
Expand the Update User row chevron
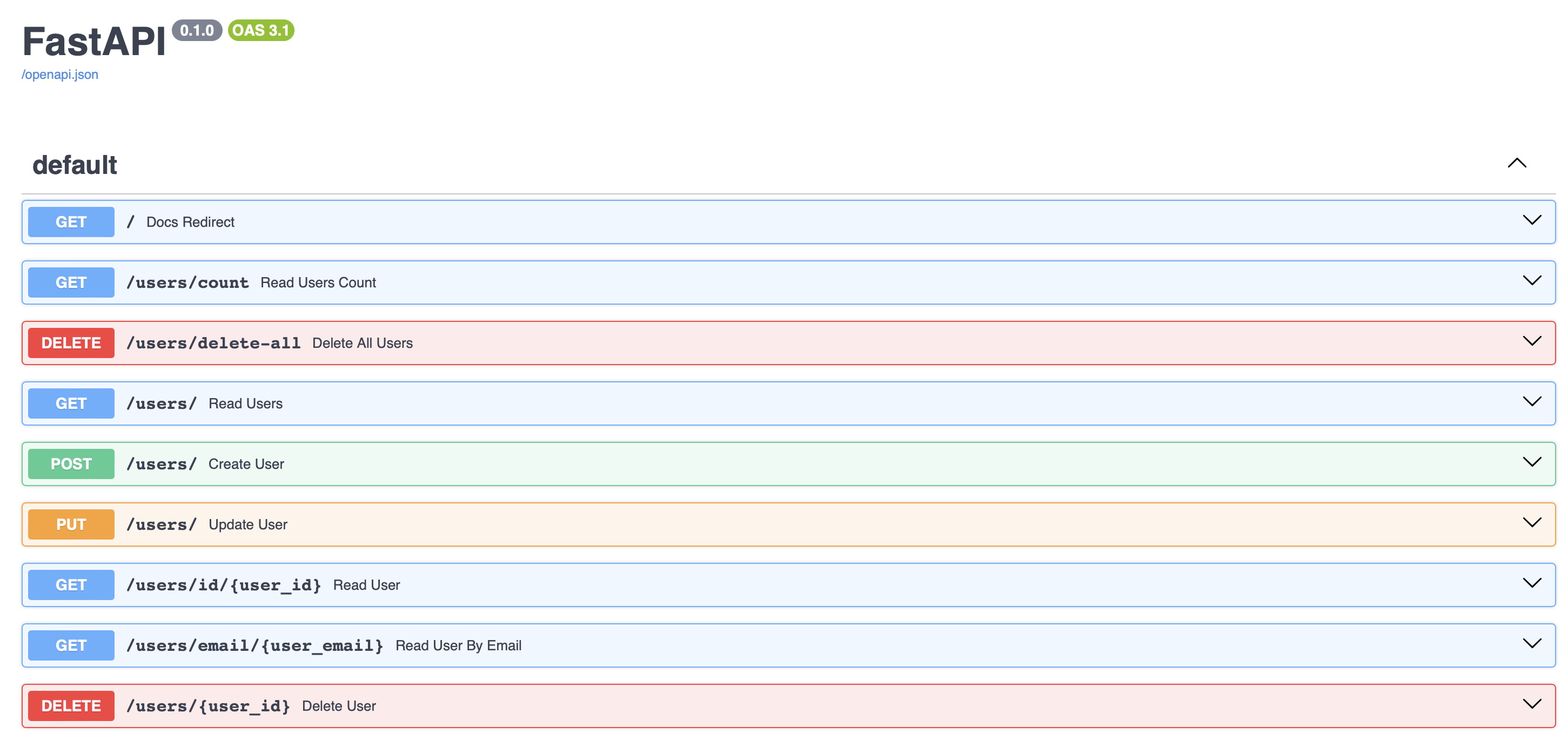(1531, 523)
